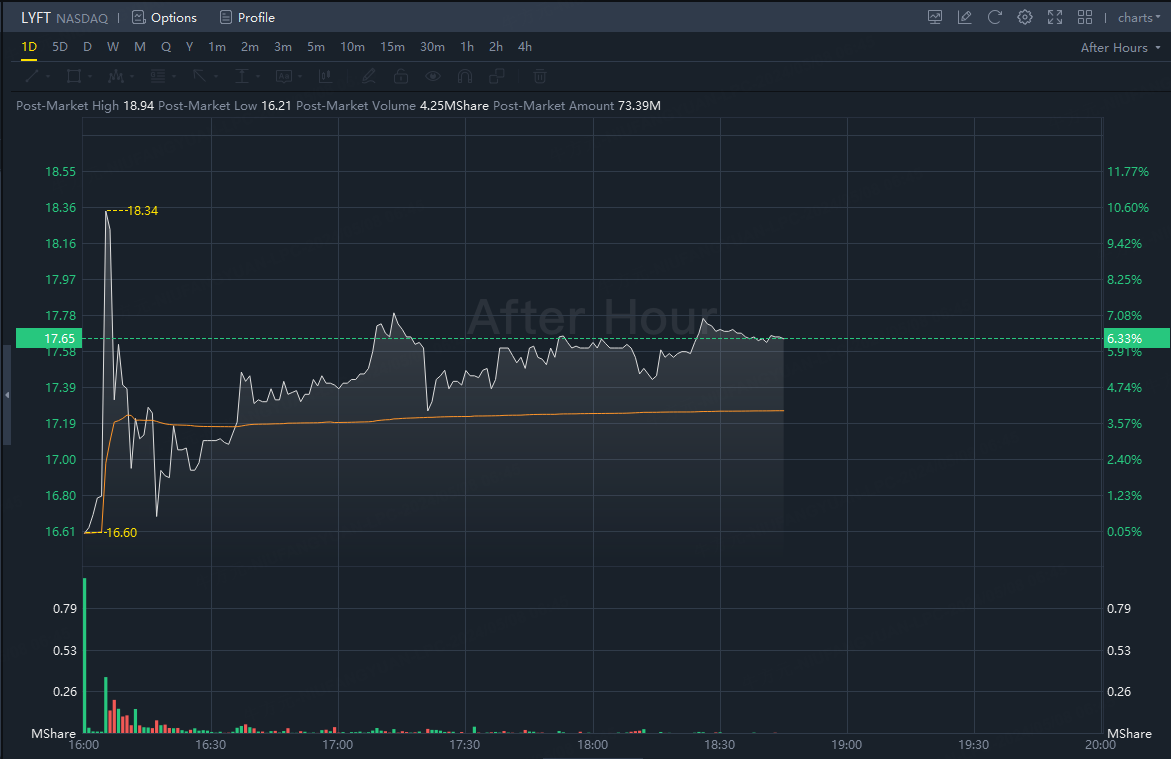The height and width of the screenshot is (759, 1171).
Task: Click the copy drawings overlap icon
Action: 497,76
